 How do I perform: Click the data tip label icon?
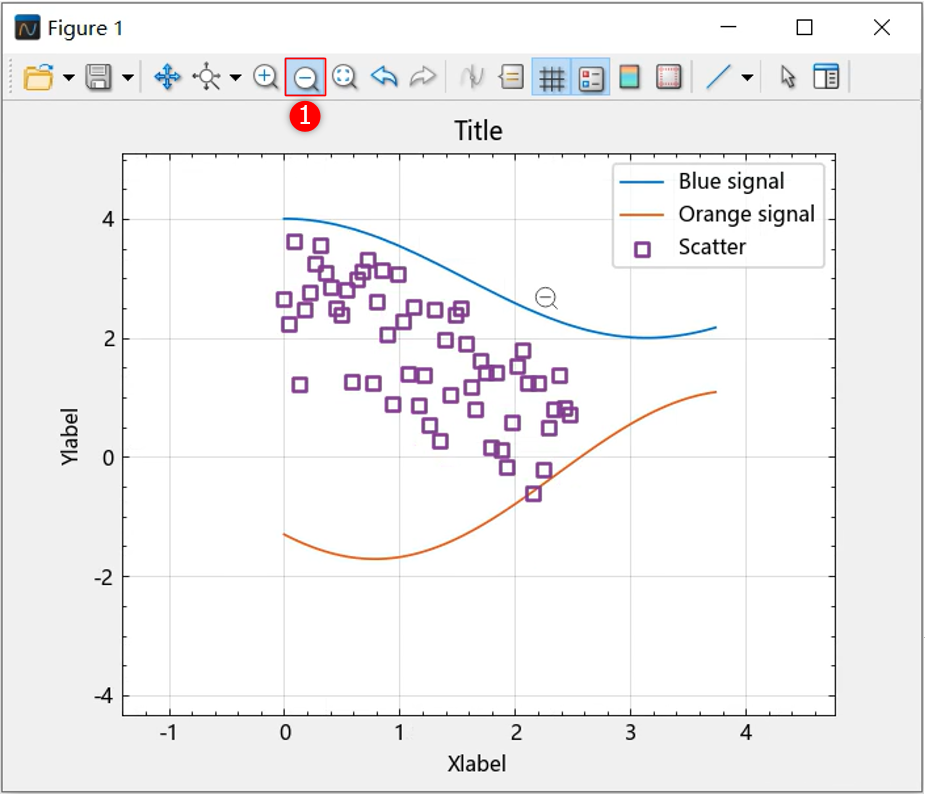coord(512,77)
